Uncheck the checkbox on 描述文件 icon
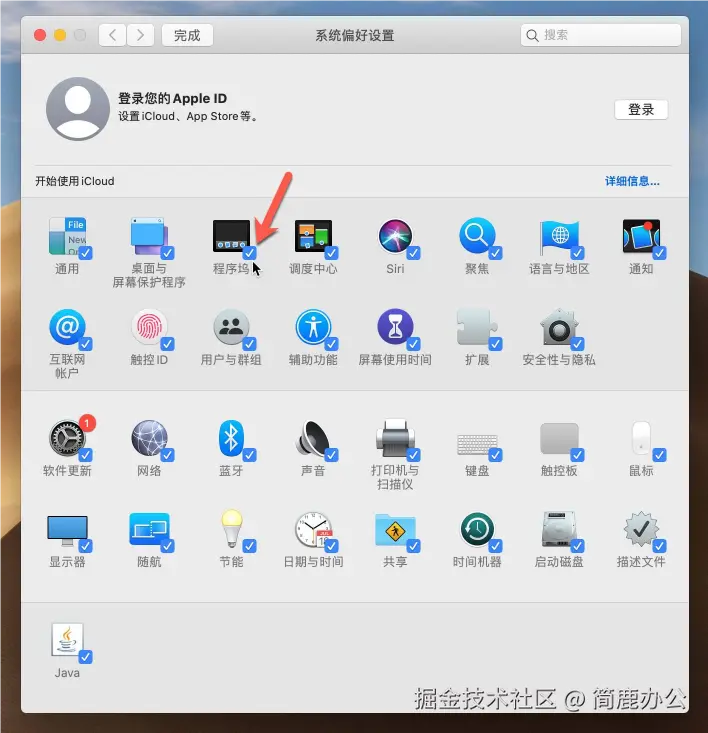Image resolution: width=708 pixels, height=733 pixels. (659, 546)
